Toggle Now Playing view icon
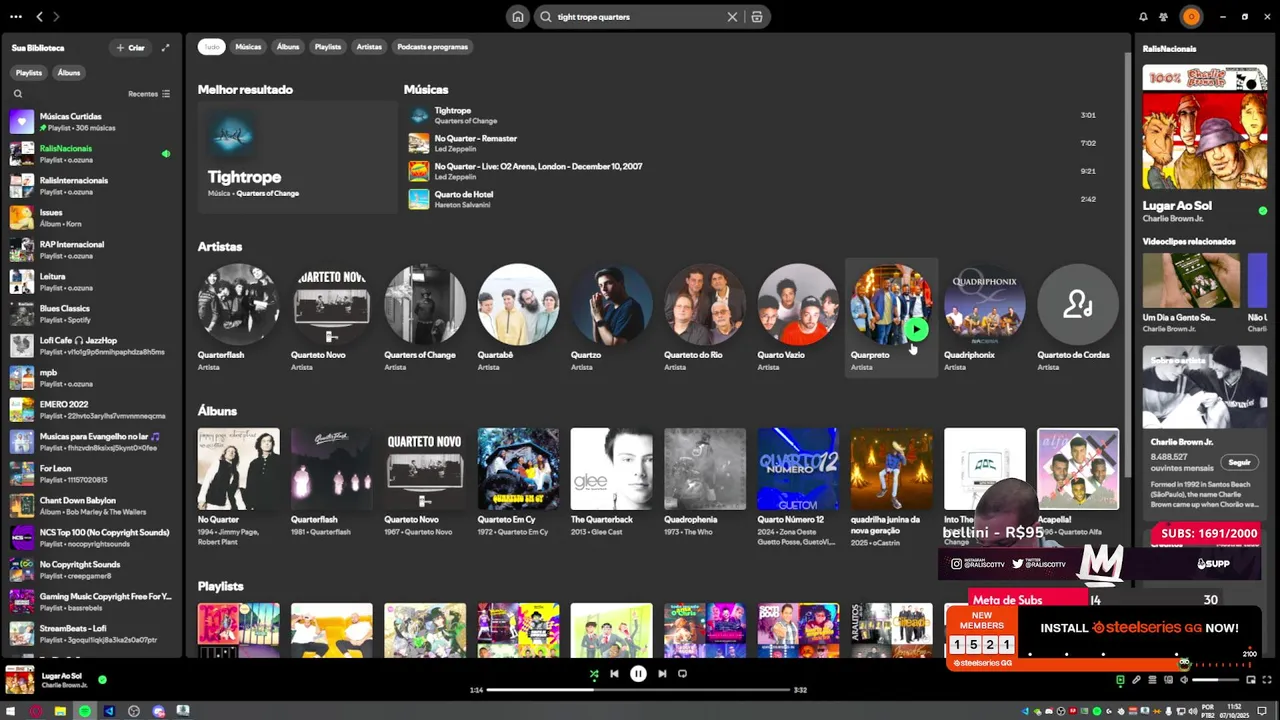This screenshot has height=720, width=1280. point(1120,681)
